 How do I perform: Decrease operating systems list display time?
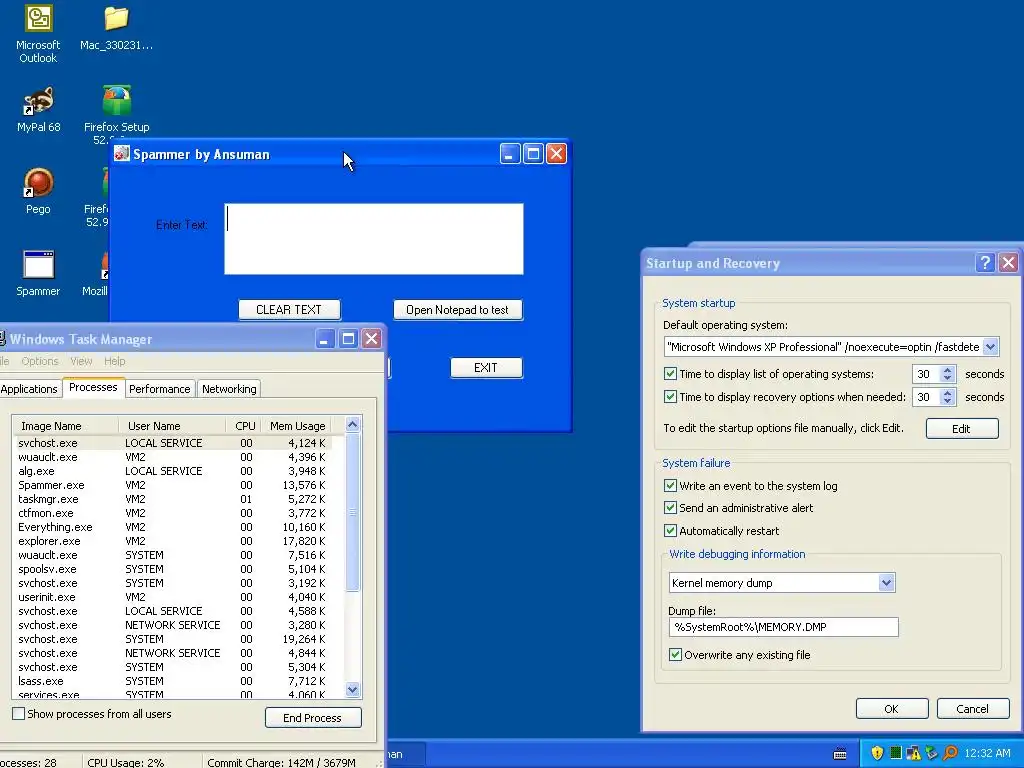click(948, 378)
